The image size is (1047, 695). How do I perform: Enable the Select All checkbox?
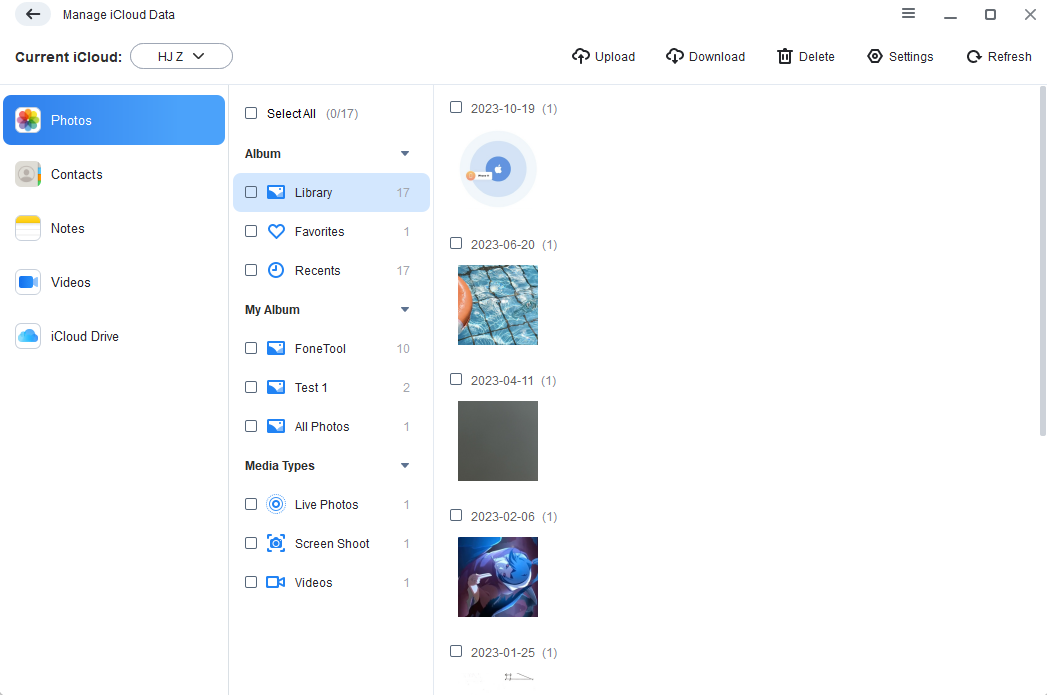[x=250, y=113]
